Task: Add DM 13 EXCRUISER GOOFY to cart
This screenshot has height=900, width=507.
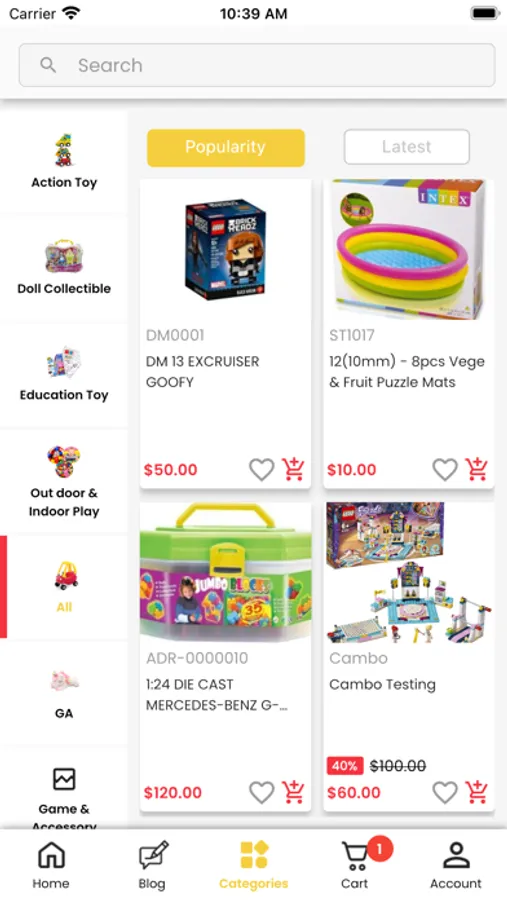Action: point(293,470)
